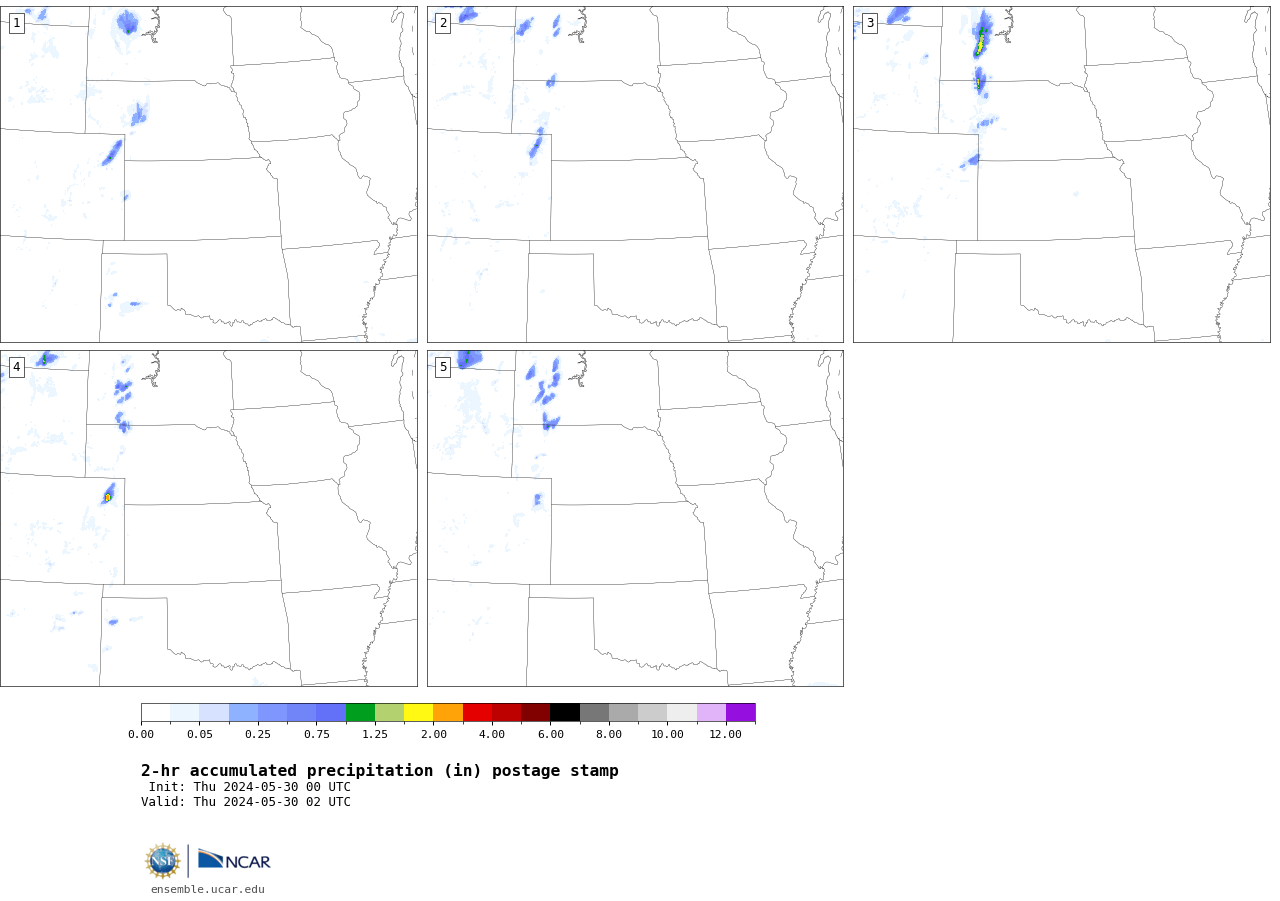Open ensemble member 2 precipitation map
Image resolution: width=1280 pixels, height=901 pixels.
635,175
